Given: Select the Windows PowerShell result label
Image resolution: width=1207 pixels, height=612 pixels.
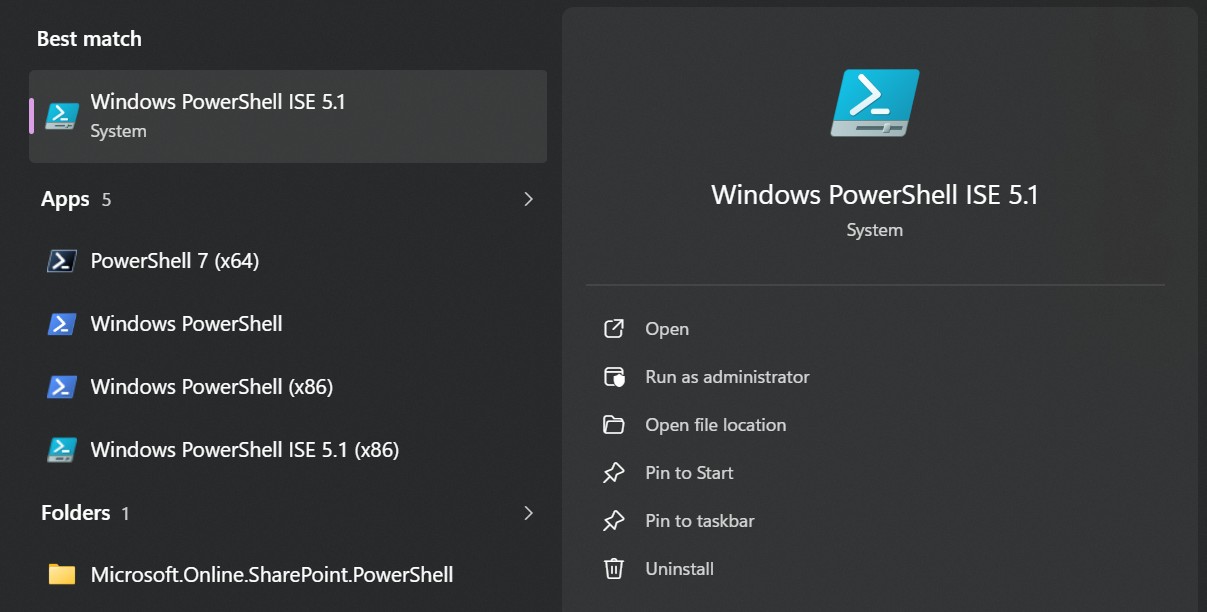Looking at the screenshot, I should pyautogui.click(x=187, y=324).
